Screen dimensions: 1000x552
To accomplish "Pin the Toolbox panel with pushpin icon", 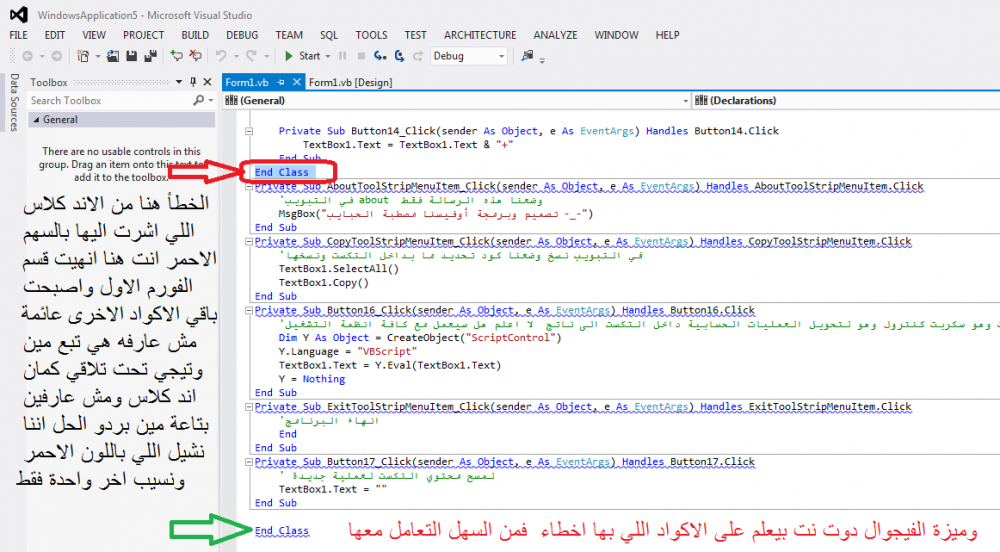I will (x=193, y=82).
